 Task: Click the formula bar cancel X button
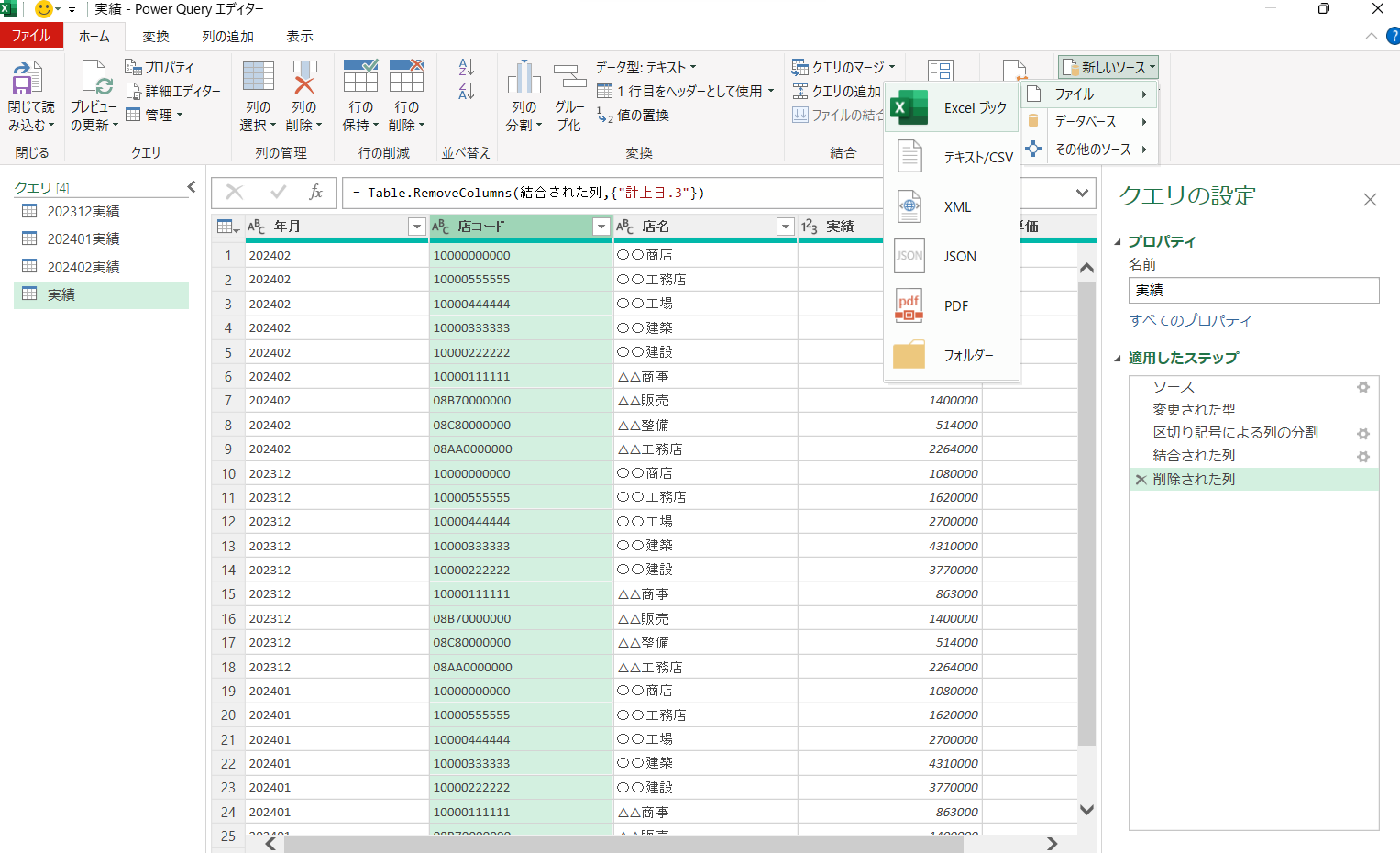pos(235,192)
